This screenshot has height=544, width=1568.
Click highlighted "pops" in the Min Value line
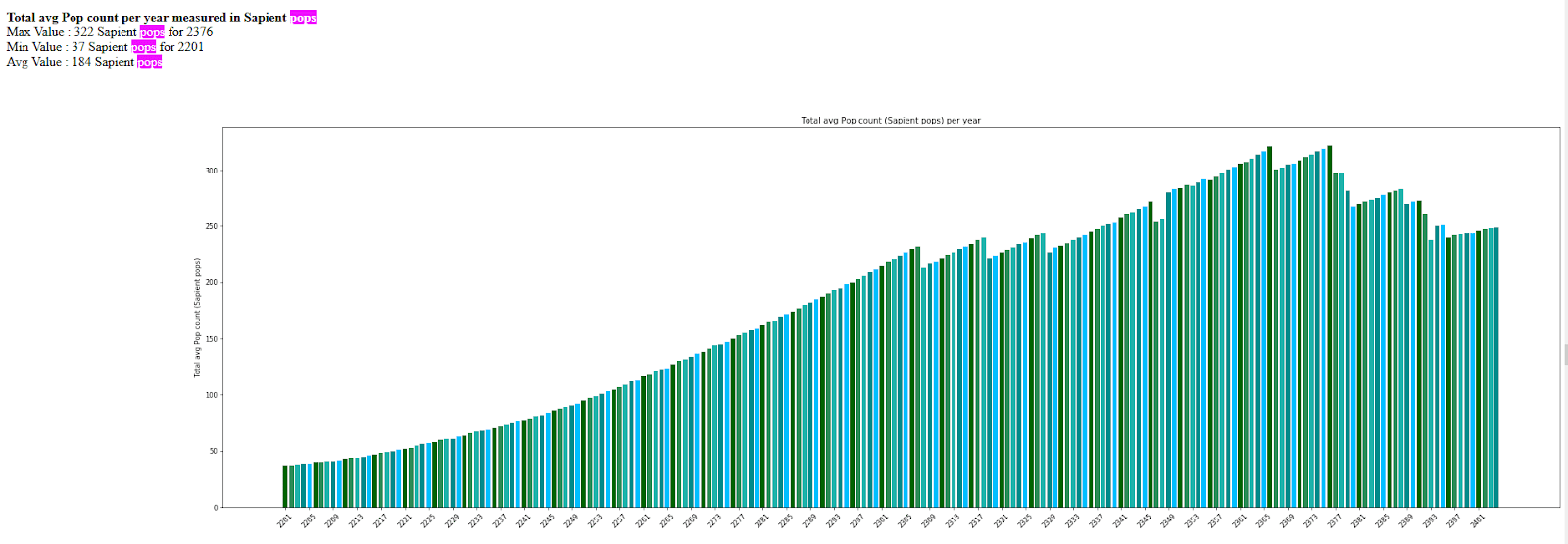144,47
